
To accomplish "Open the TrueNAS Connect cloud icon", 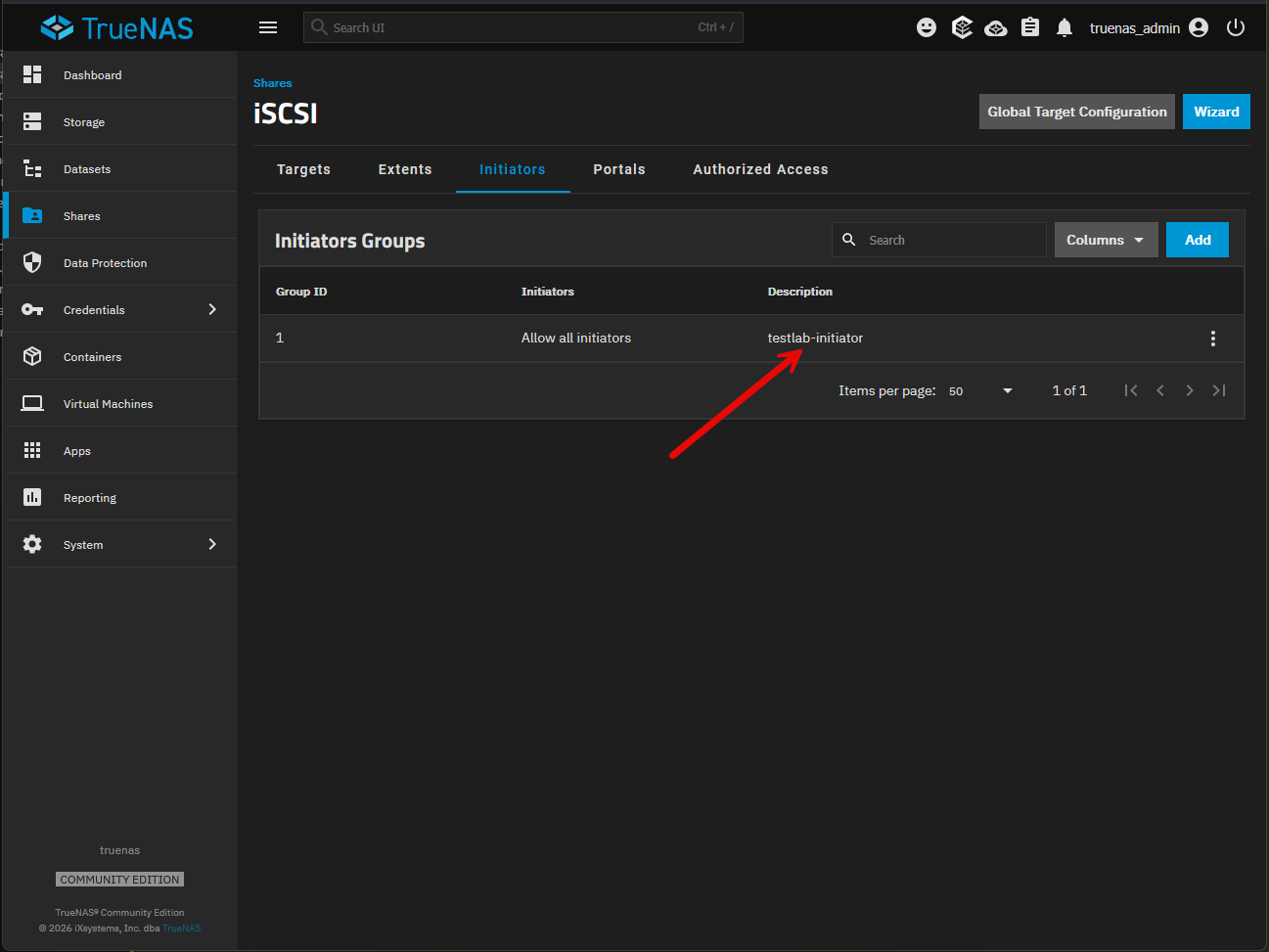I will click(x=996, y=27).
